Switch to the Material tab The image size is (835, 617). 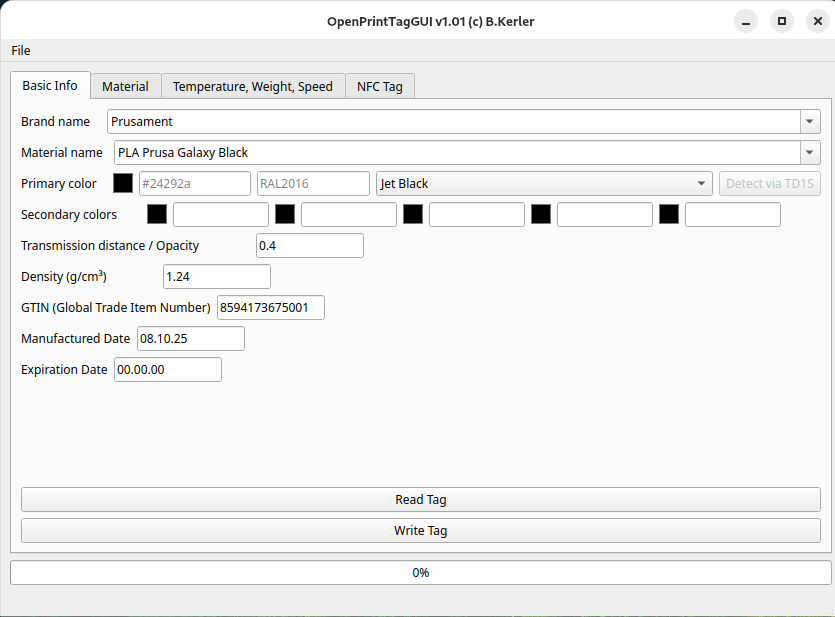(x=125, y=86)
